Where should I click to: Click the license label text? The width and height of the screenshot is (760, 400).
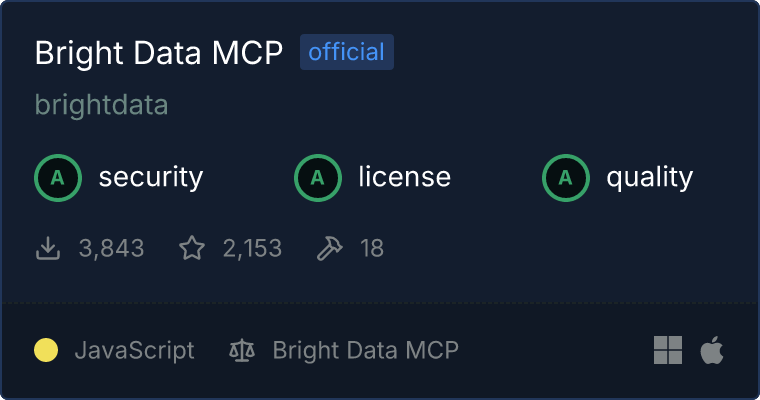[x=404, y=178]
